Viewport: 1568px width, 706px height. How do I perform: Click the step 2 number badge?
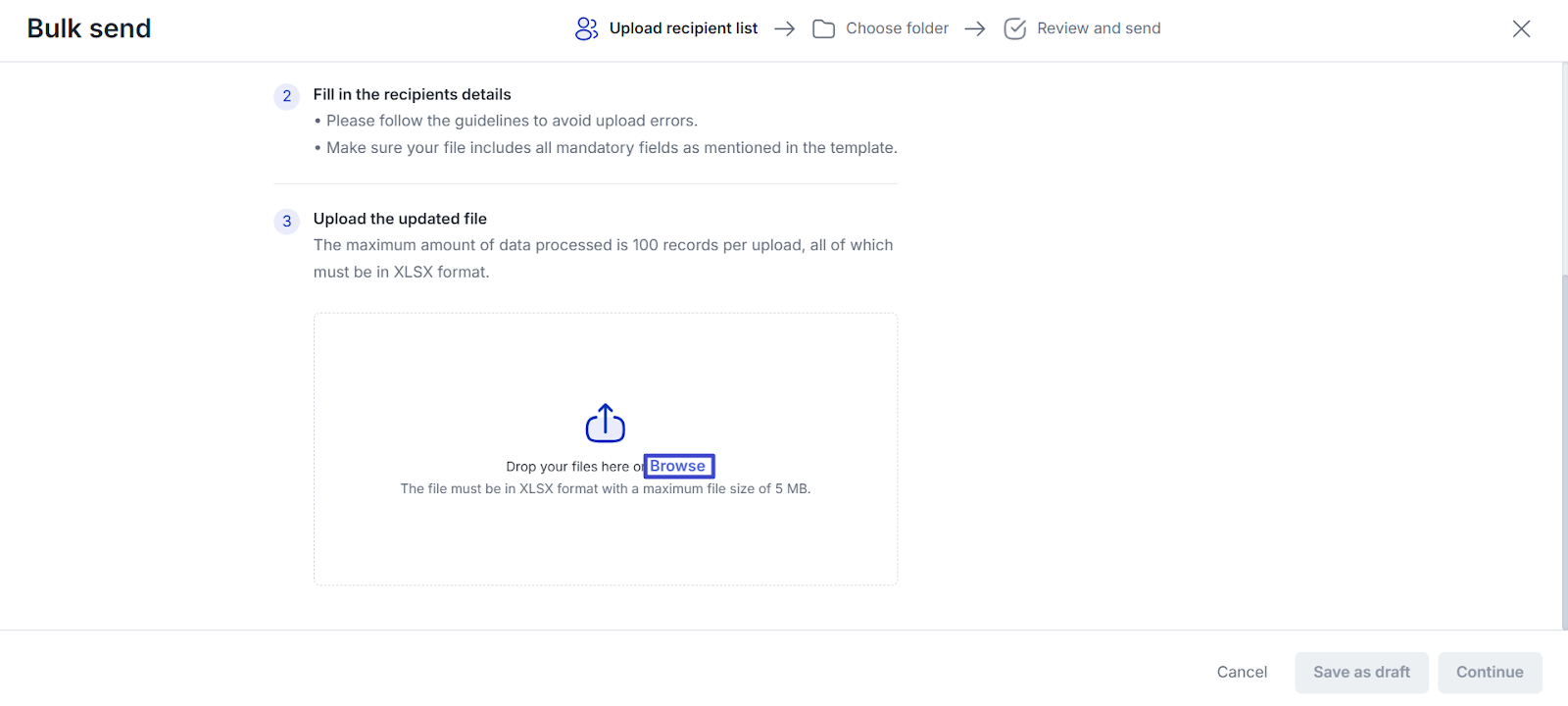[287, 96]
